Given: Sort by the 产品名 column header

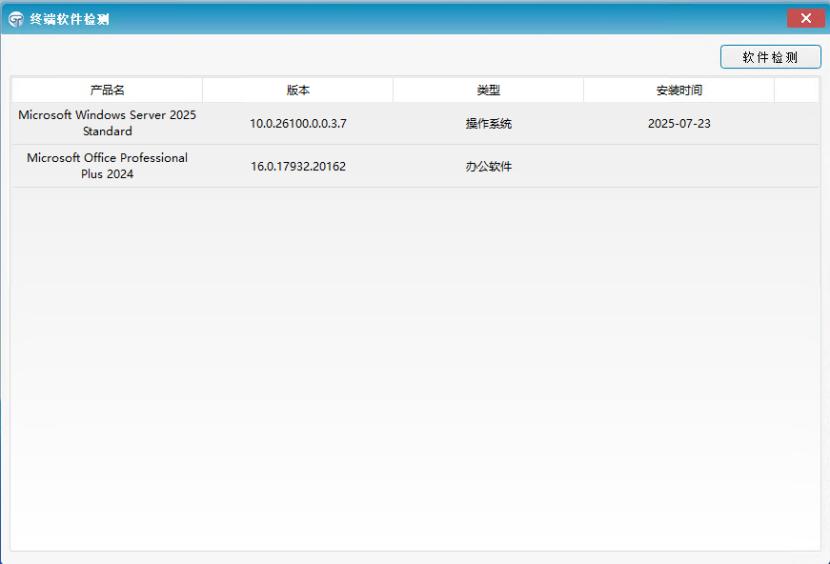Looking at the screenshot, I should click(x=107, y=90).
